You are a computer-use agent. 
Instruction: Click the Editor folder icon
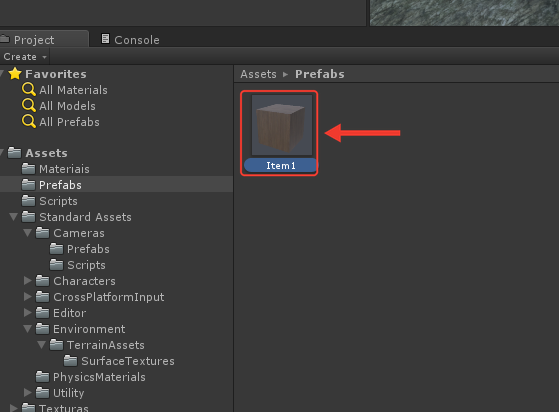click(42, 313)
